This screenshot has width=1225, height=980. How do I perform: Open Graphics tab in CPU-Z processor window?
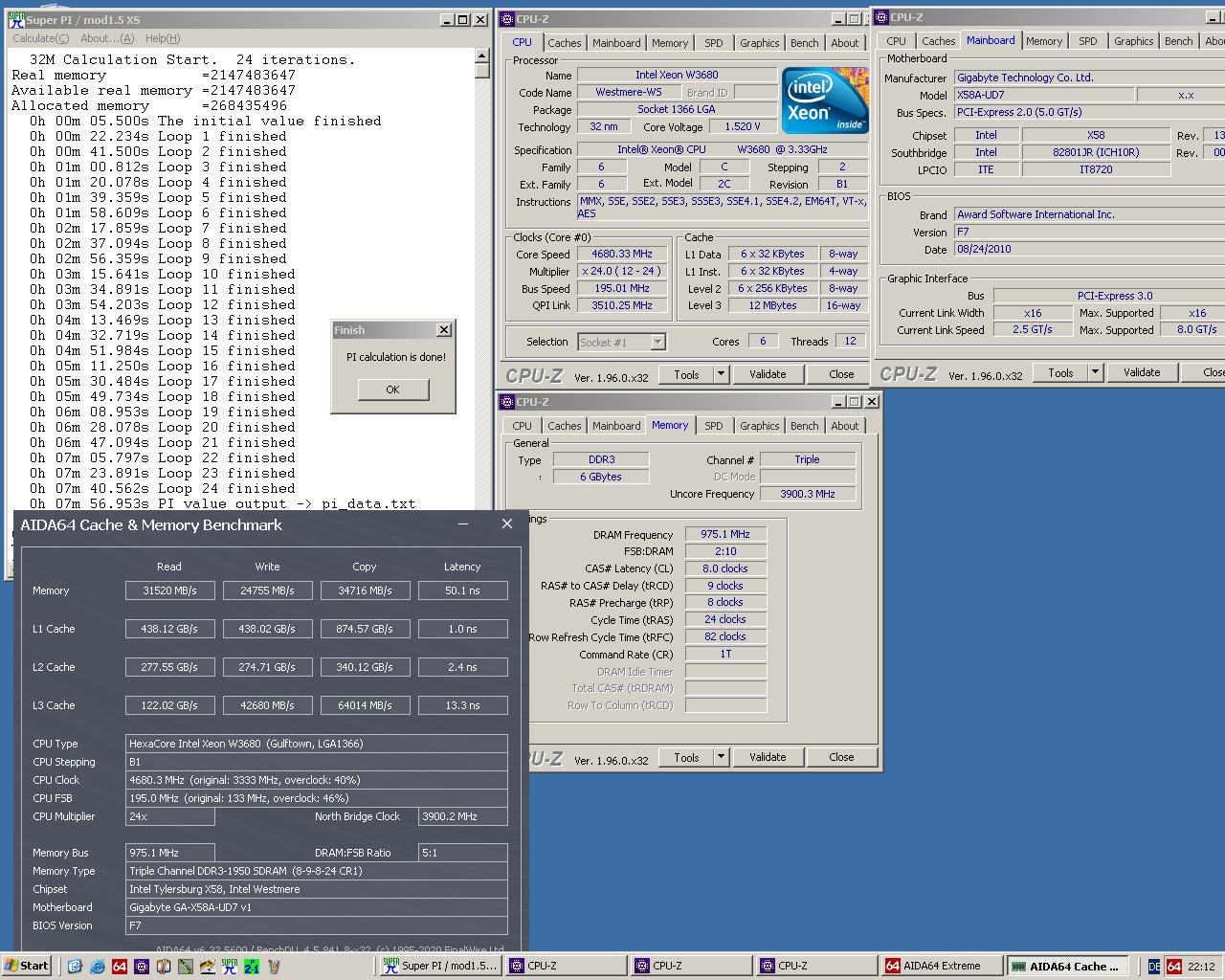point(759,43)
